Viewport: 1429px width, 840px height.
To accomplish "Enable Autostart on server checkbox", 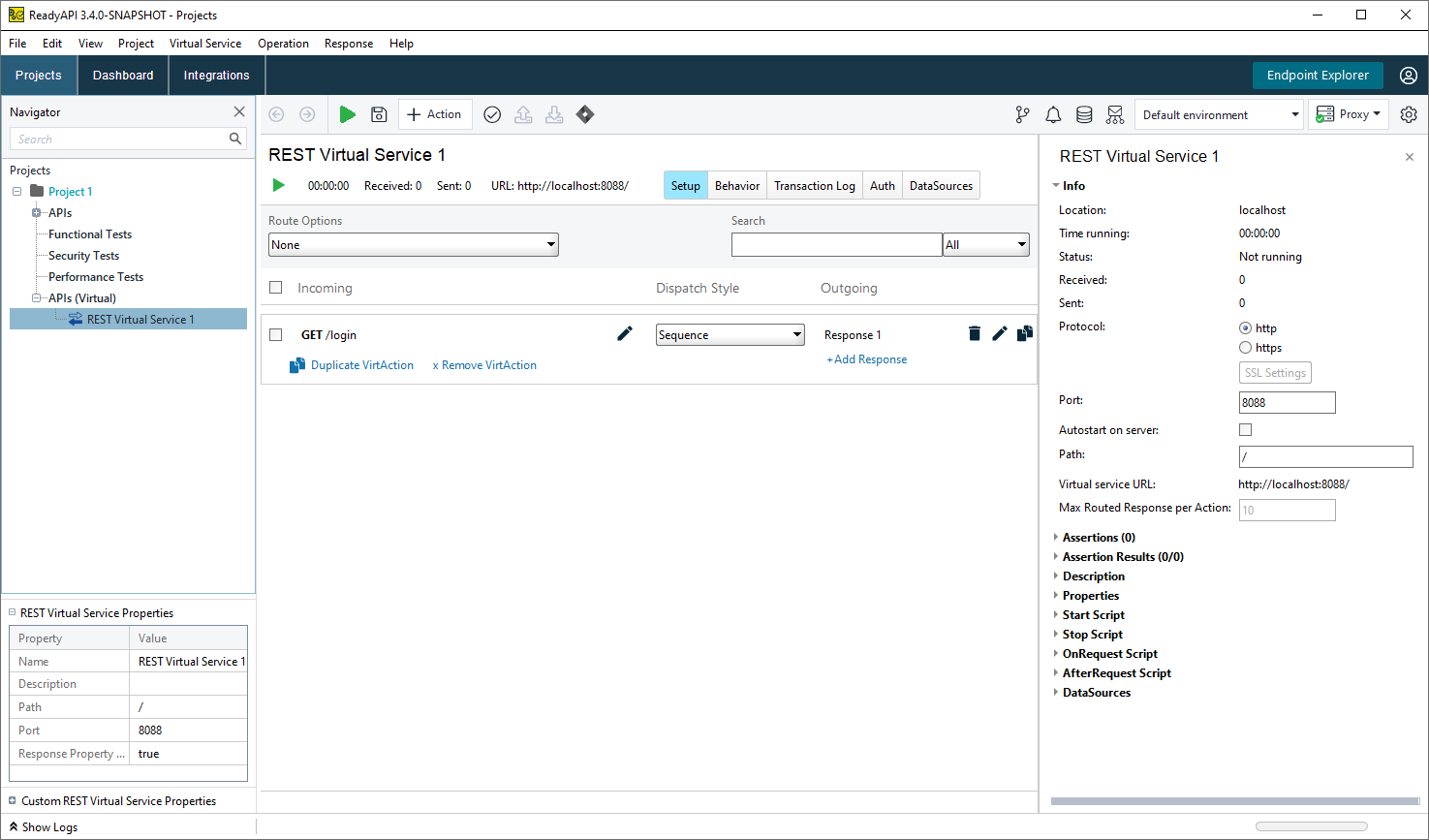I will (x=1246, y=429).
